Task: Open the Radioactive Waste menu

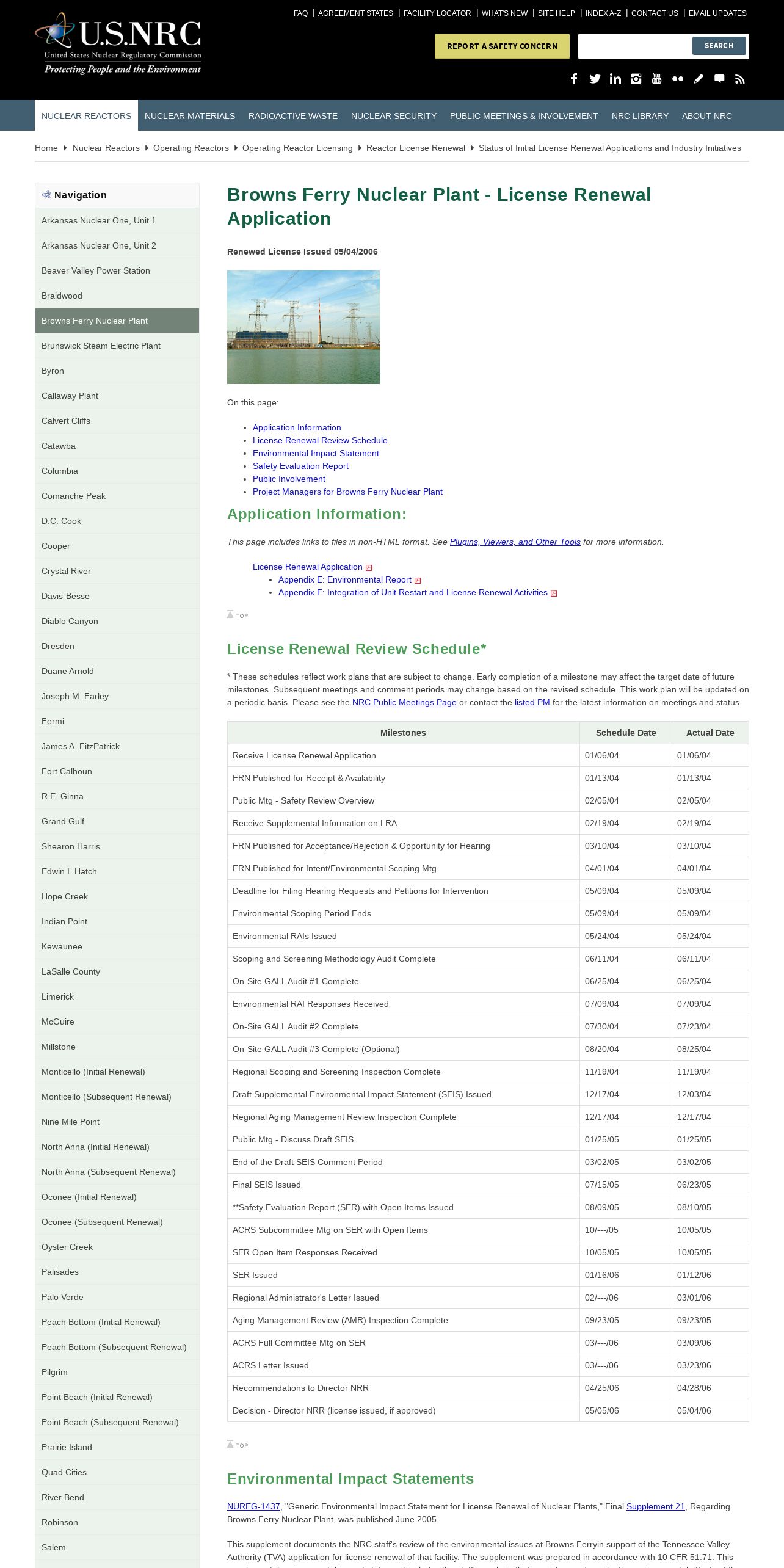Action: (x=293, y=116)
